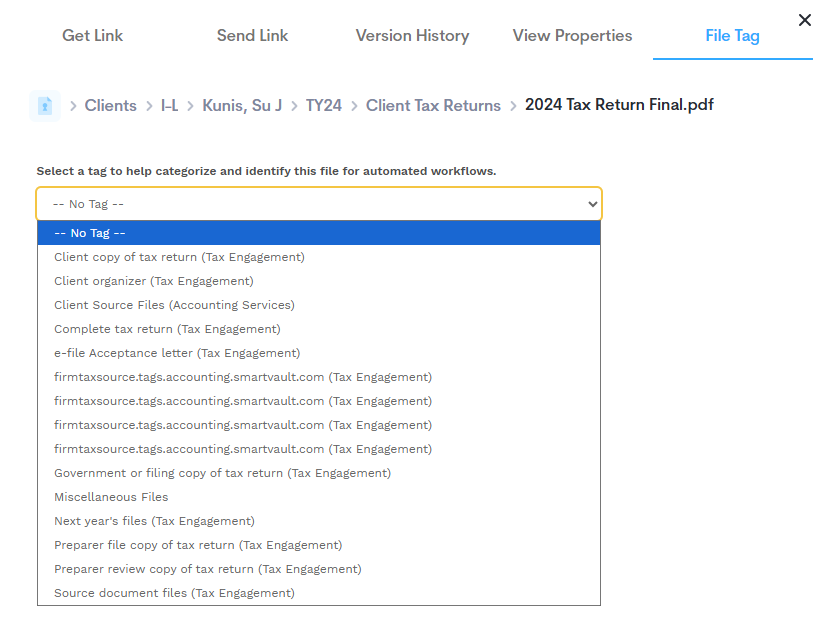Open the Send Link tab
824x624 pixels.
coord(252,36)
